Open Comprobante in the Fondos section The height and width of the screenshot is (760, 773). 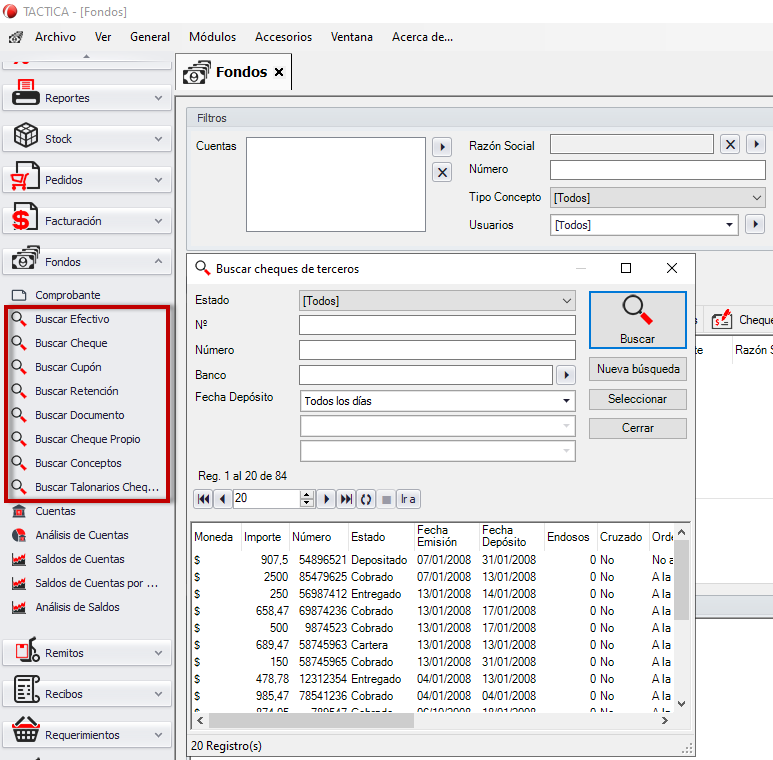(x=68, y=295)
